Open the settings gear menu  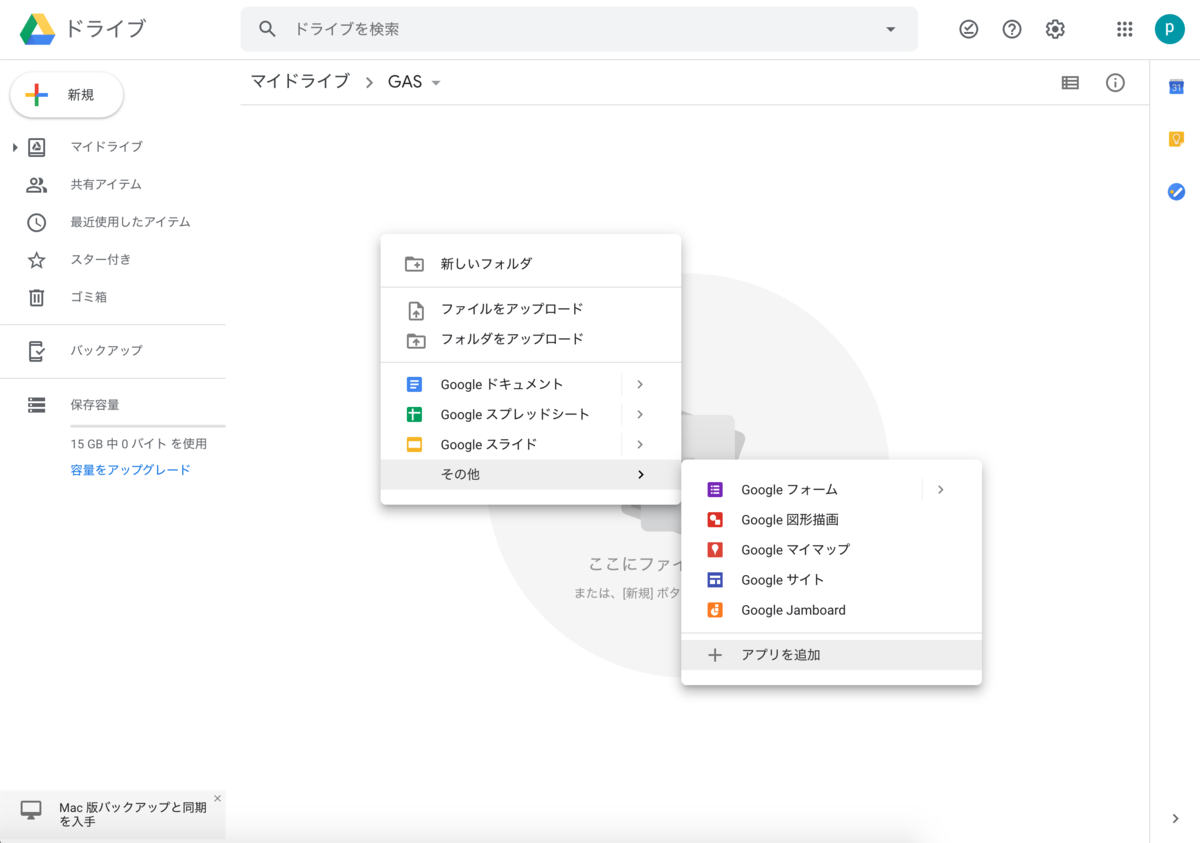[1055, 29]
